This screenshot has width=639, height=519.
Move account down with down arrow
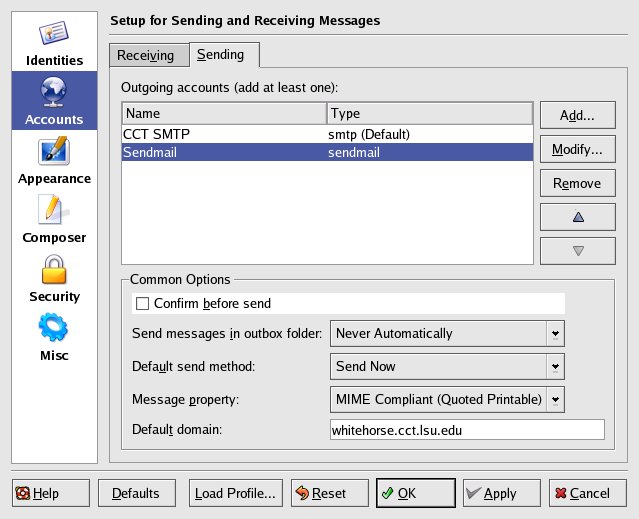click(x=577, y=251)
